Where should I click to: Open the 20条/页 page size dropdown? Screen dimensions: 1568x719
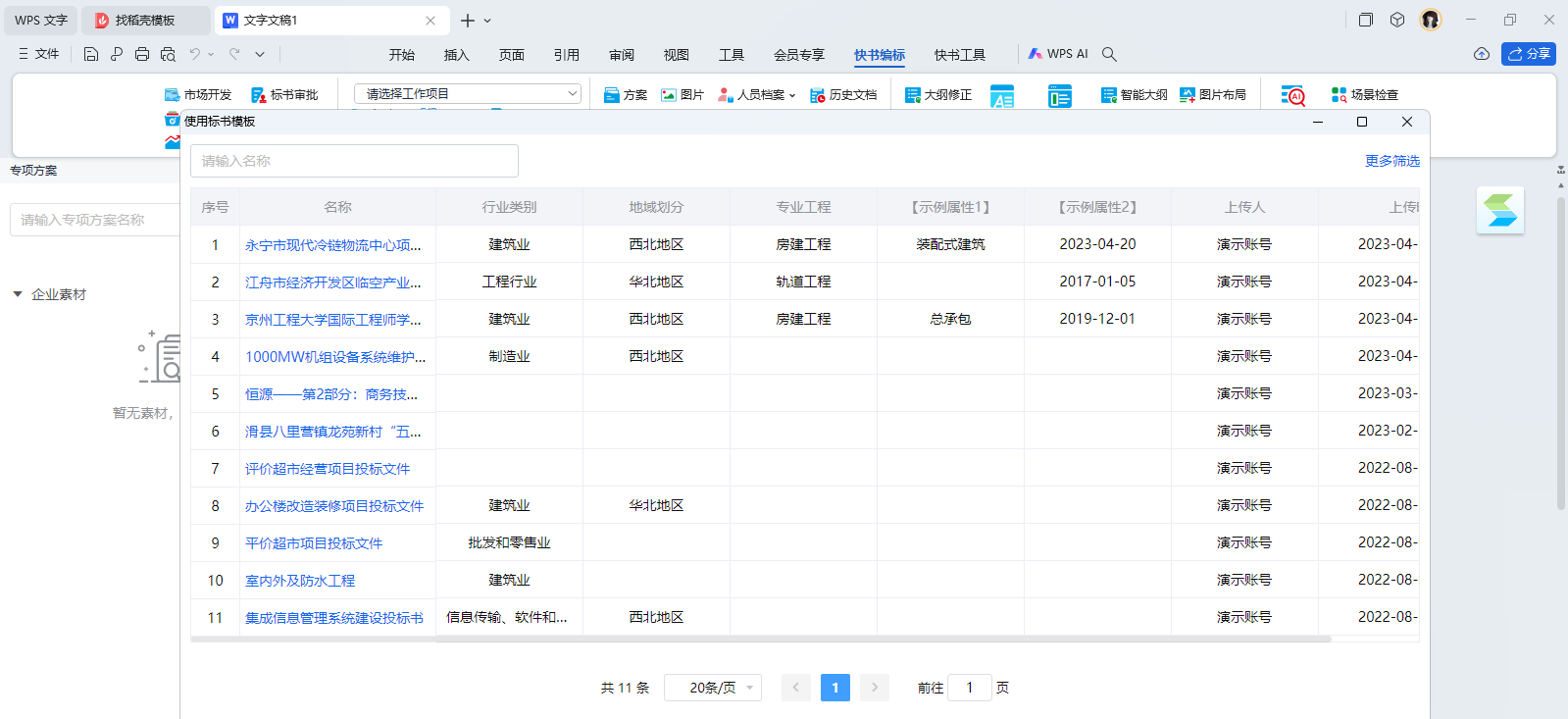[x=713, y=688]
